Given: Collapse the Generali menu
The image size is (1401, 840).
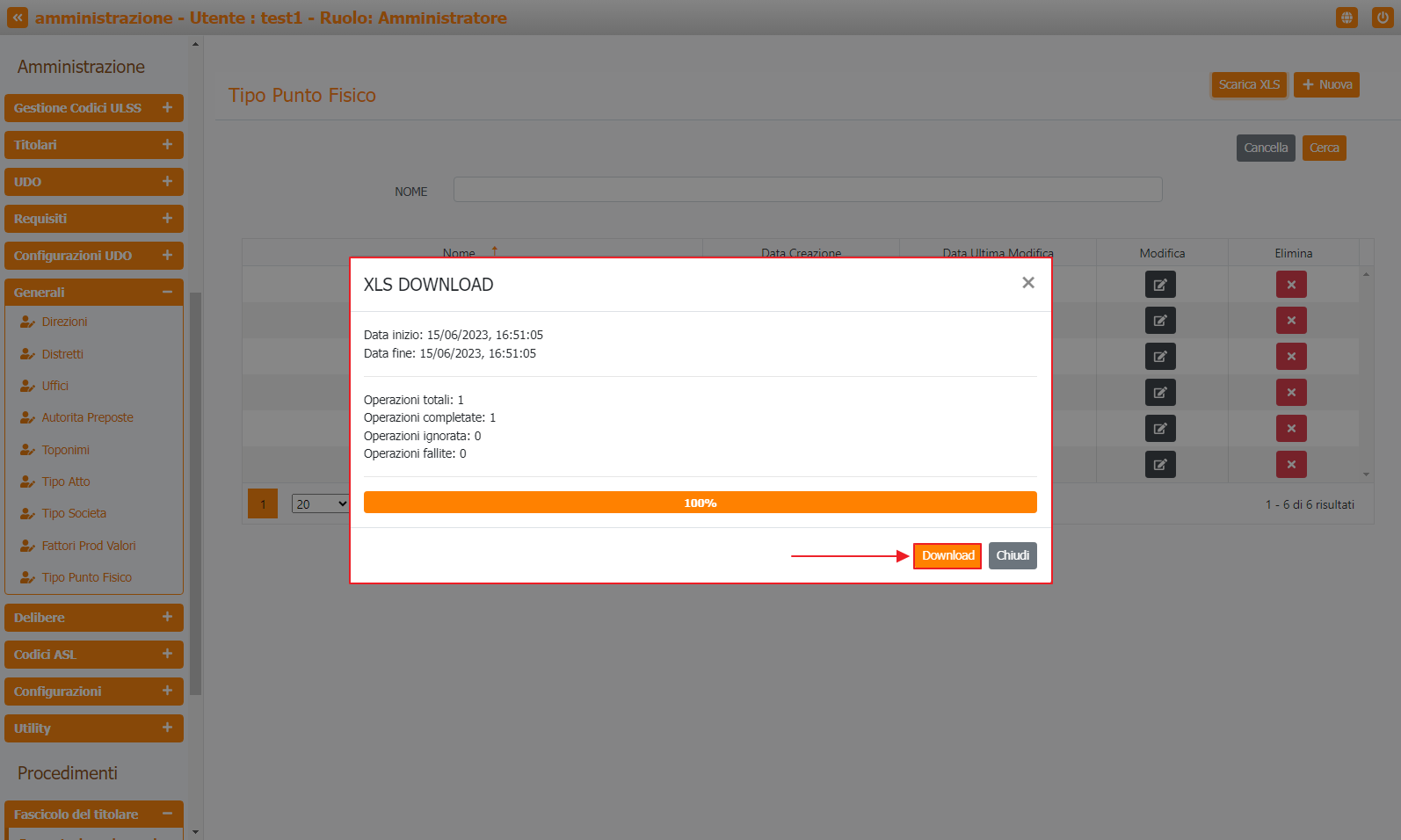Looking at the screenshot, I should [94, 293].
